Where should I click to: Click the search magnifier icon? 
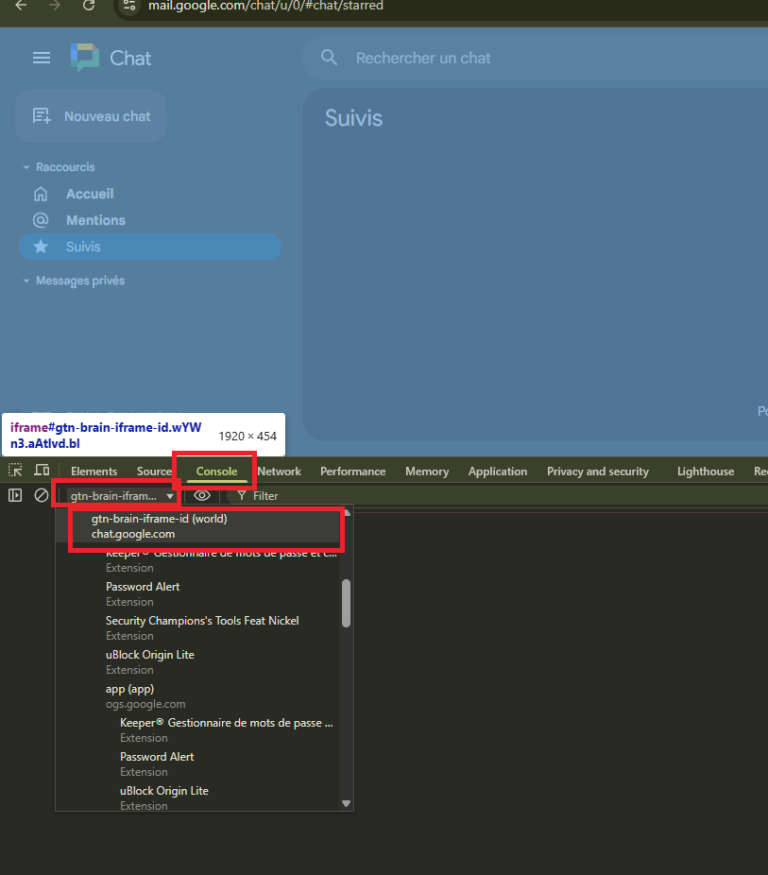(x=329, y=57)
